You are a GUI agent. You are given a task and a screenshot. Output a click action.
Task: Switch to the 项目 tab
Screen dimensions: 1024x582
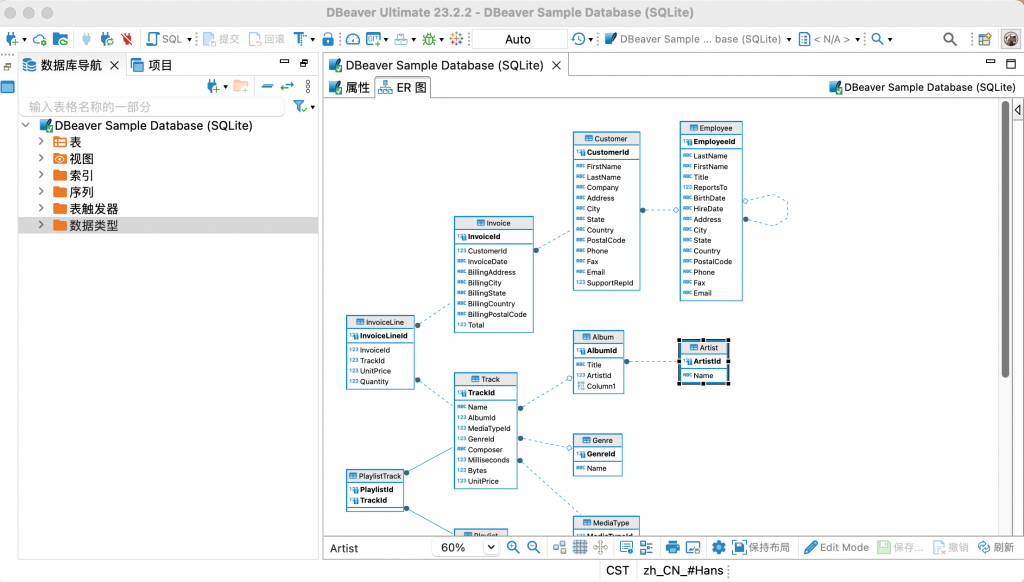coord(152,65)
